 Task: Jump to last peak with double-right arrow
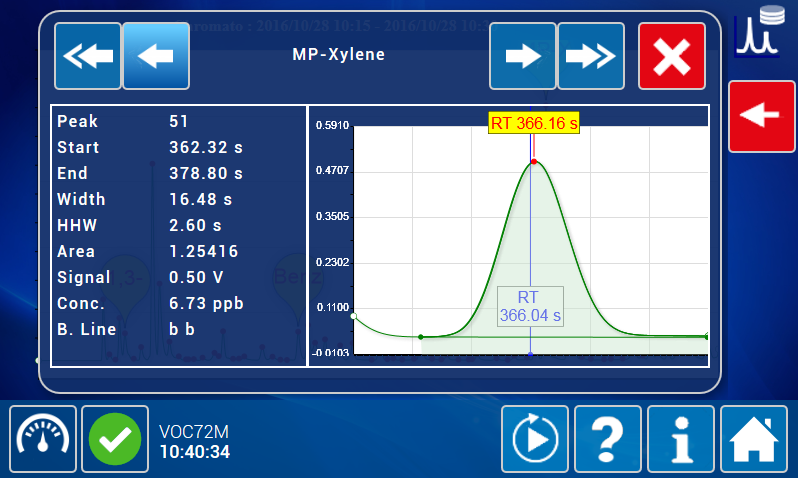pos(591,56)
